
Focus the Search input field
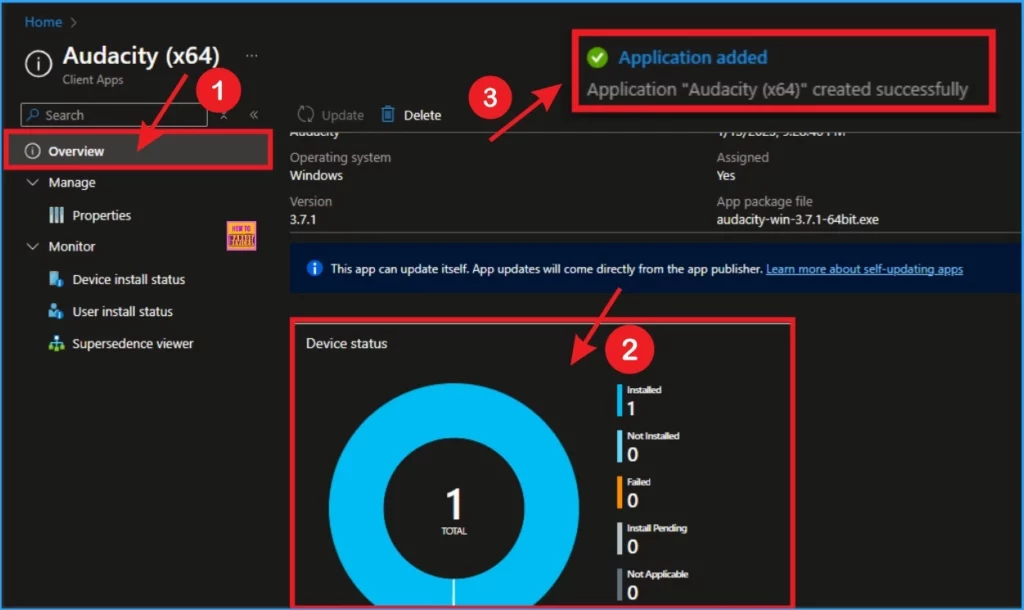pos(114,115)
